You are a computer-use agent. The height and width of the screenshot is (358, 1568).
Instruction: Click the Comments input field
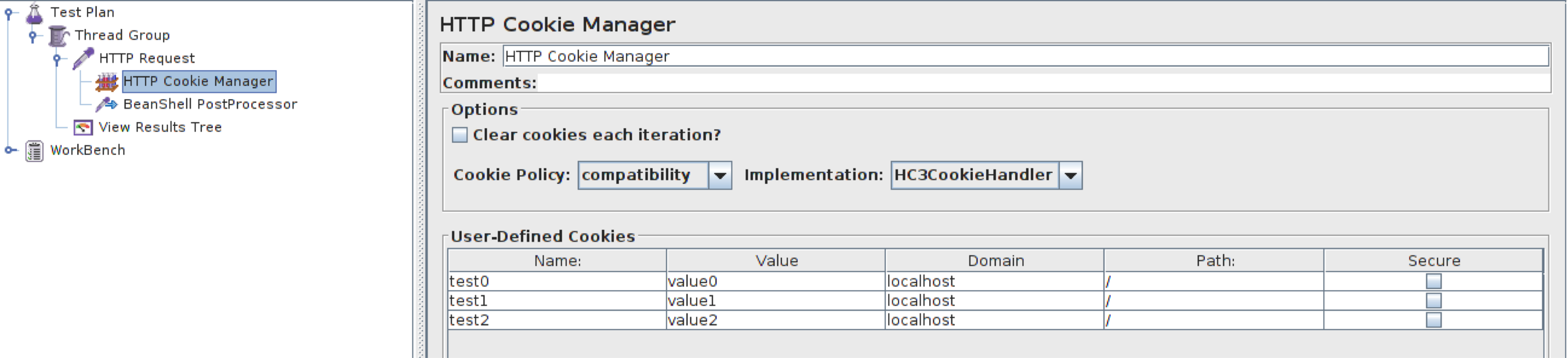(1044, 83)
